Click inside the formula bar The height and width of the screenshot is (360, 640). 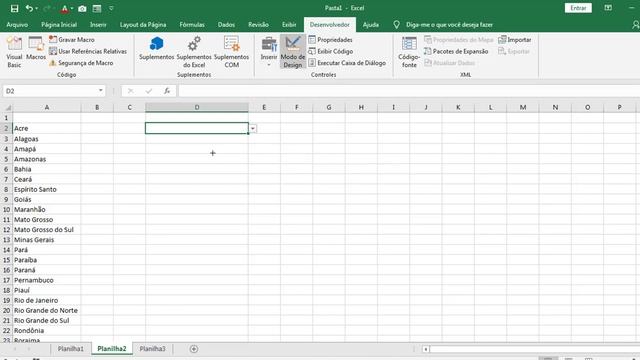pyautogui.click(x=408, y=91)
